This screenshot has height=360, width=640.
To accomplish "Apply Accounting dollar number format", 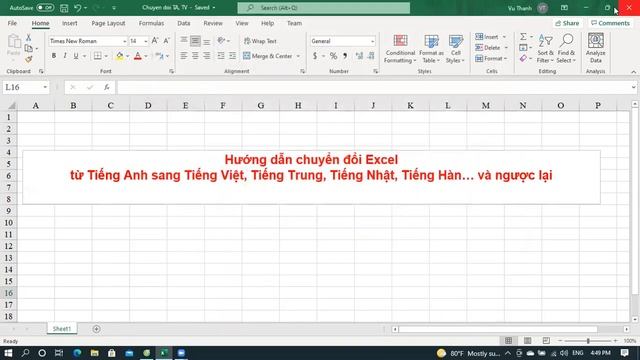I will [x=315, y=56].
